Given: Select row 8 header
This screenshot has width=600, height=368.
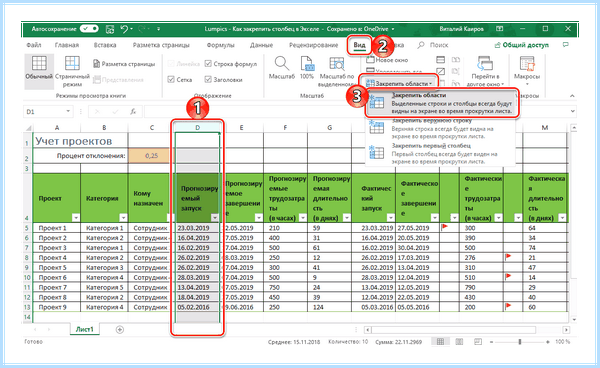Looking at the screenshot, I should click(28, 258).
